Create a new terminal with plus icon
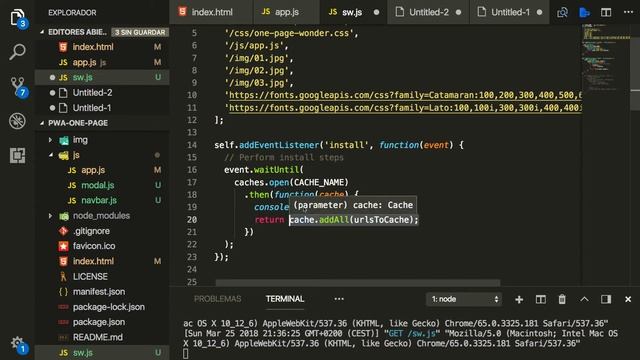The width and height of the screenshot is (640, 360). pos(519,300)
